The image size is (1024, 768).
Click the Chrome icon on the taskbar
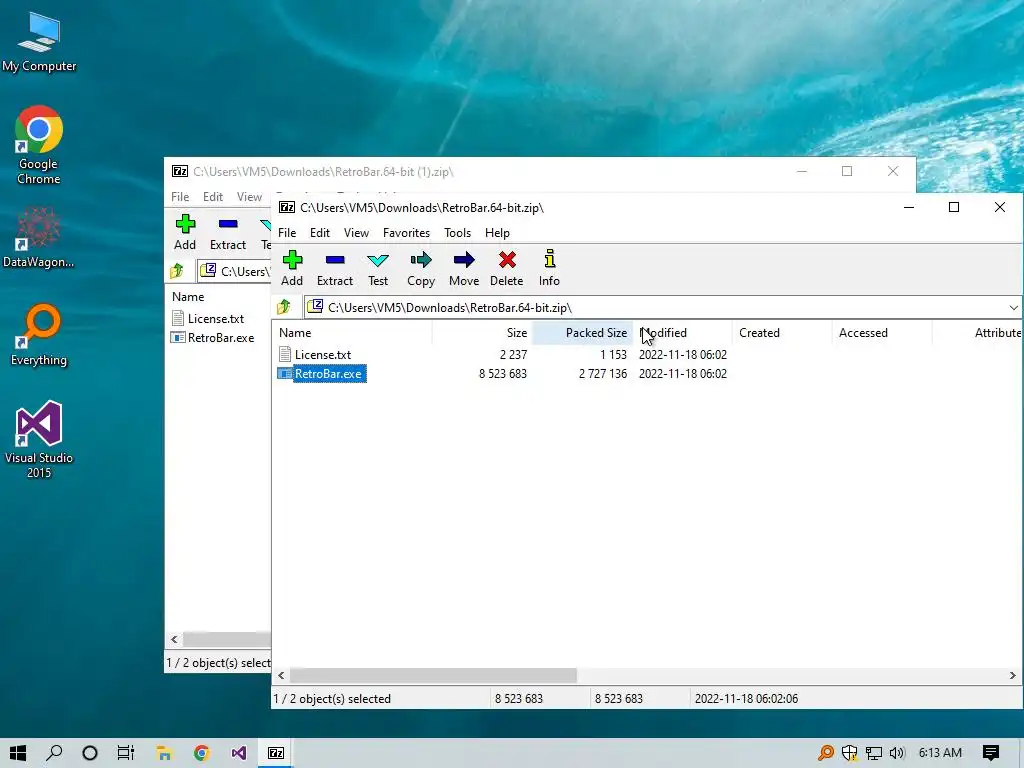point(201,753)
